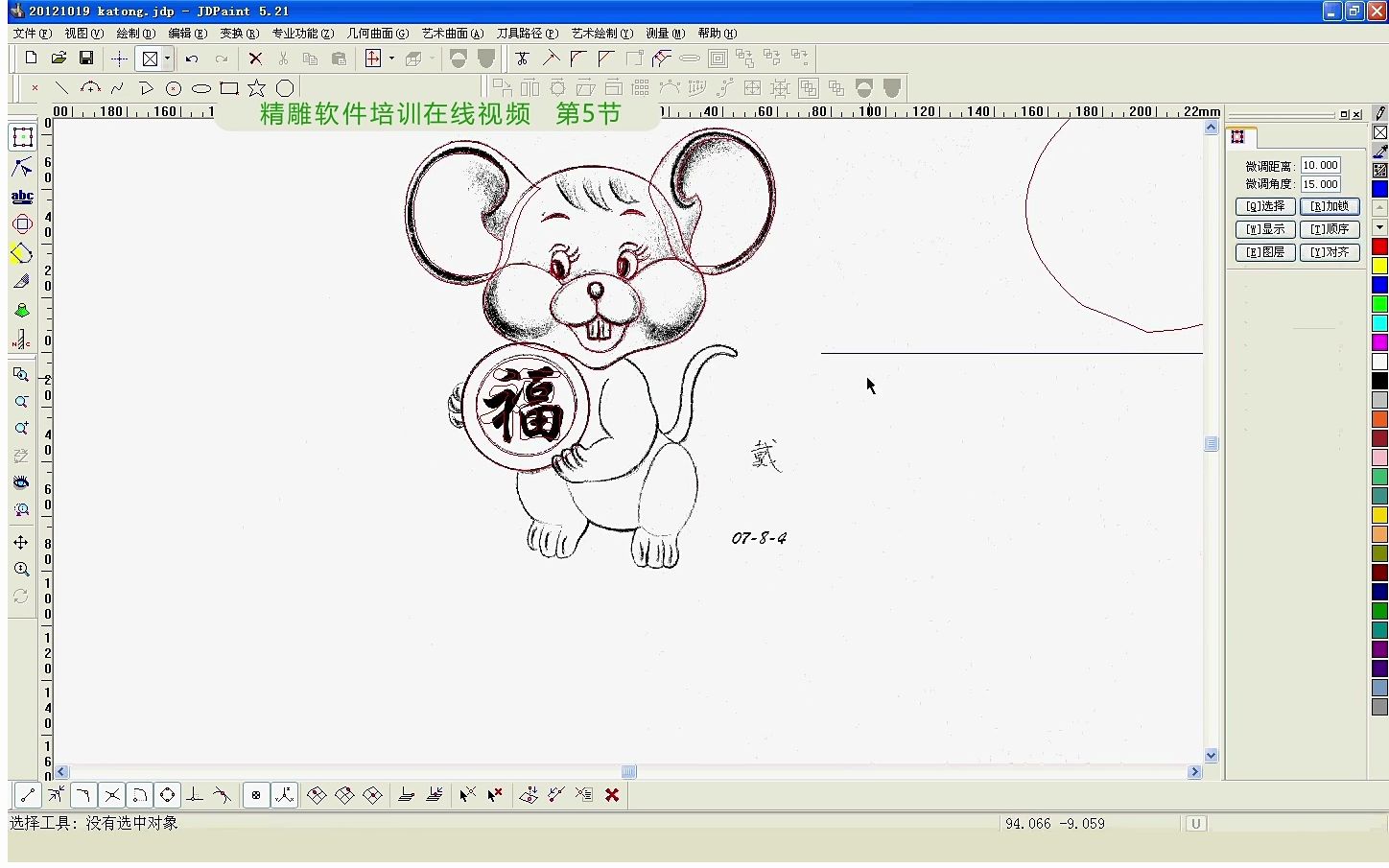Click the small down arrow in the right color column
This screenshot has width=1389, height=868.
[1378, 227]
